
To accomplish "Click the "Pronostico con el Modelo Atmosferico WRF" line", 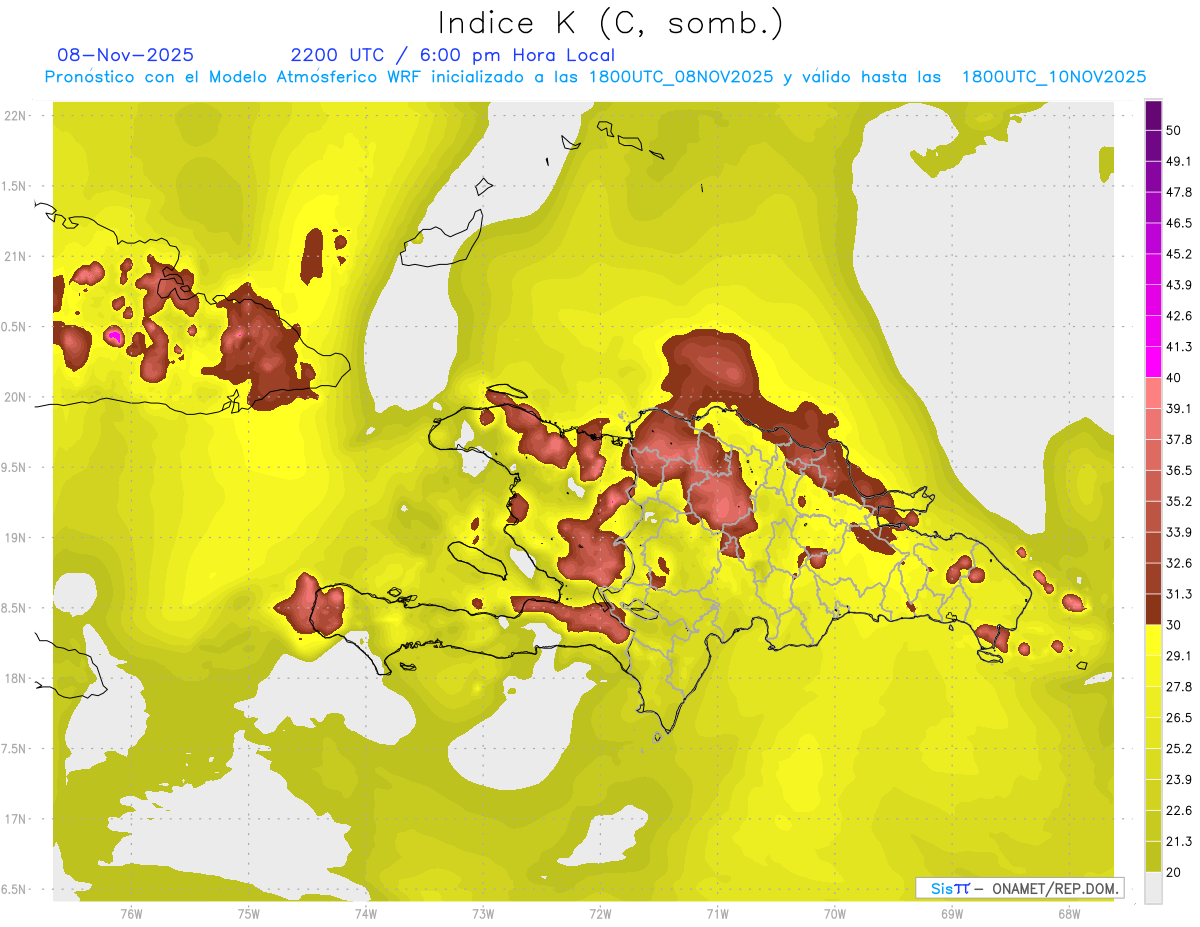I will tap(595, 77).
